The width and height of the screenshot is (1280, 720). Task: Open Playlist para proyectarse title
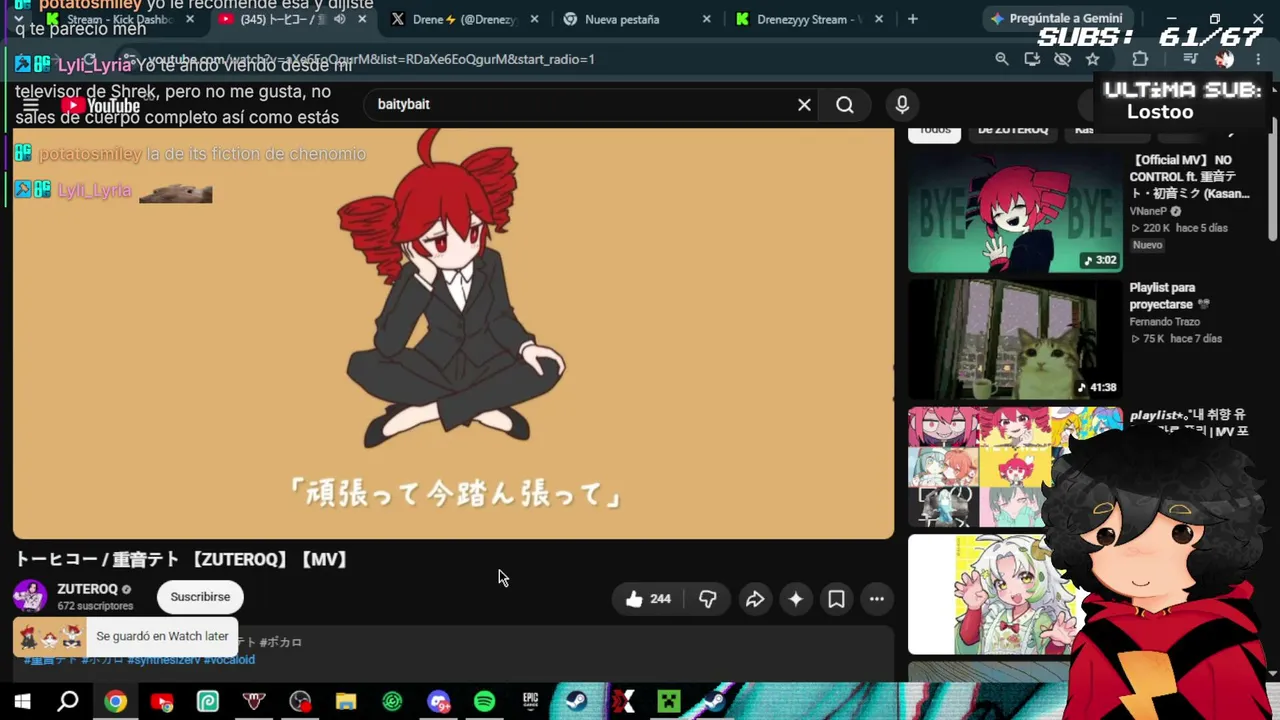[1170, 296]
